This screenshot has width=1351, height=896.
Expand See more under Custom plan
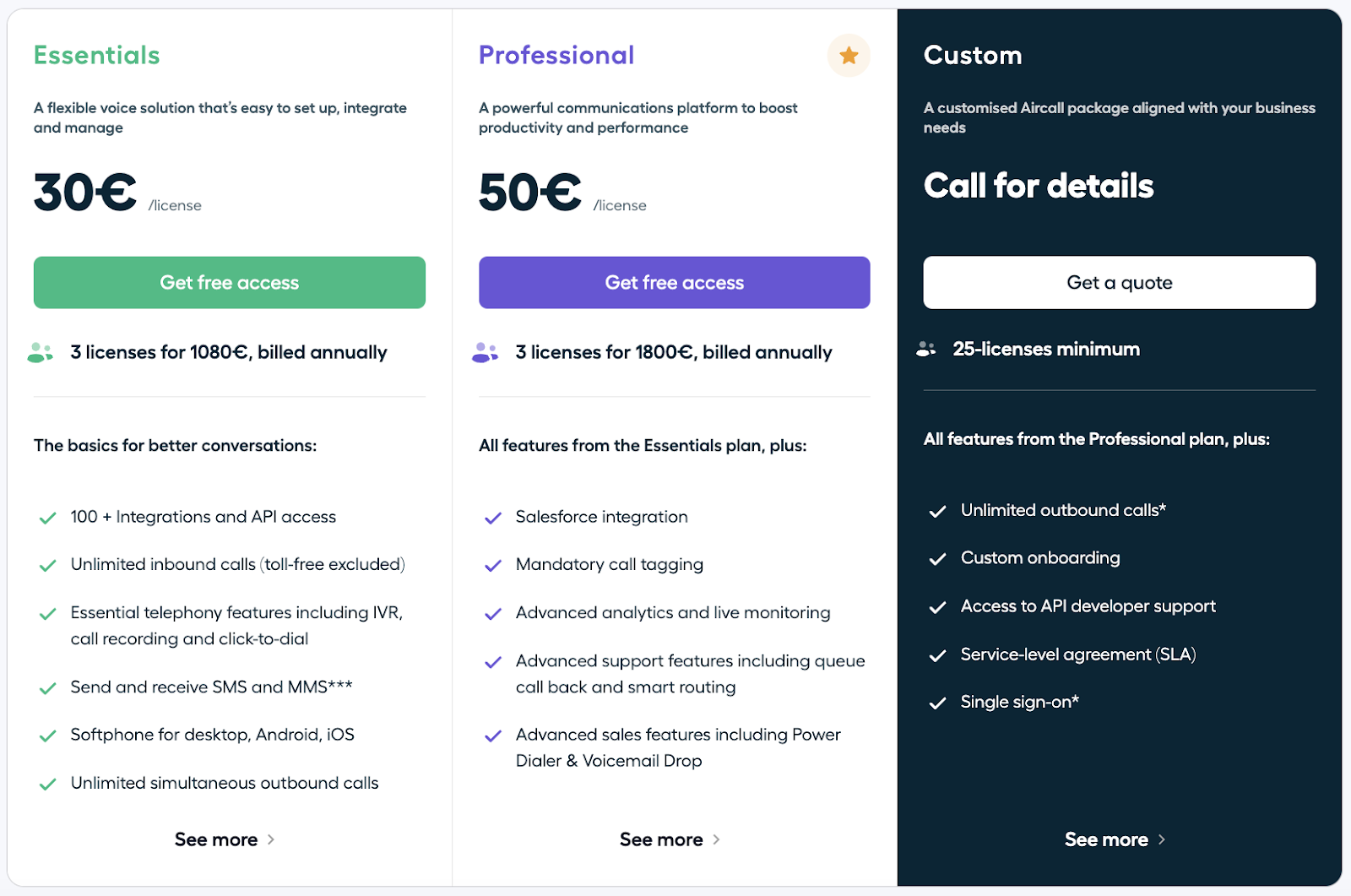click(1115, 839)
